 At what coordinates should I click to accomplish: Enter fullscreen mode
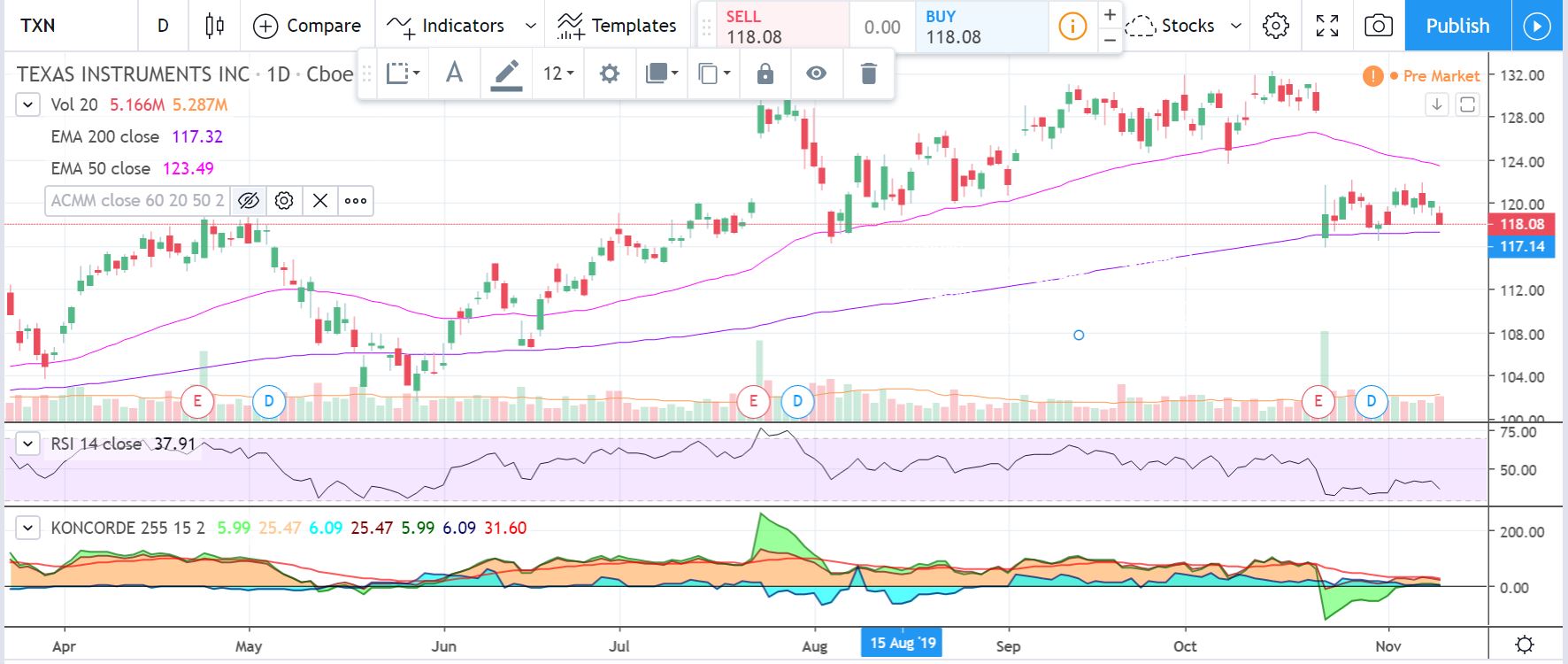1326,26
